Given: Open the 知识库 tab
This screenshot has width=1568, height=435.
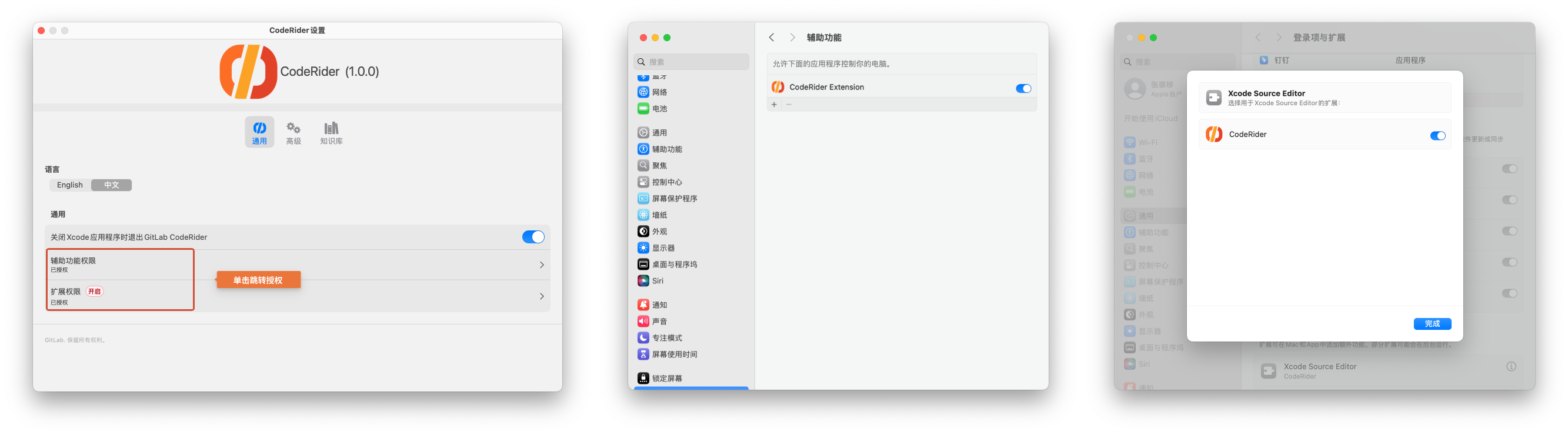Looking at the screenshot, I should tap(331, 132).
